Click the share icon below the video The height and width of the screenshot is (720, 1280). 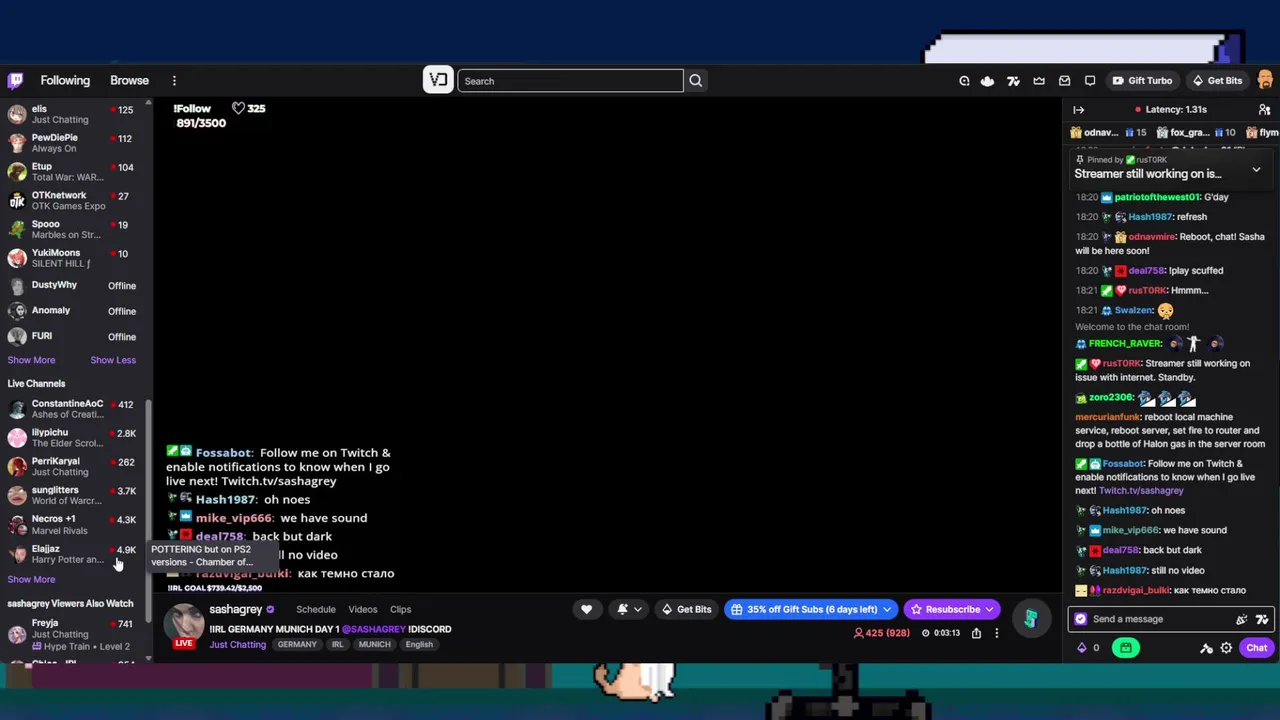click(976, 633)
